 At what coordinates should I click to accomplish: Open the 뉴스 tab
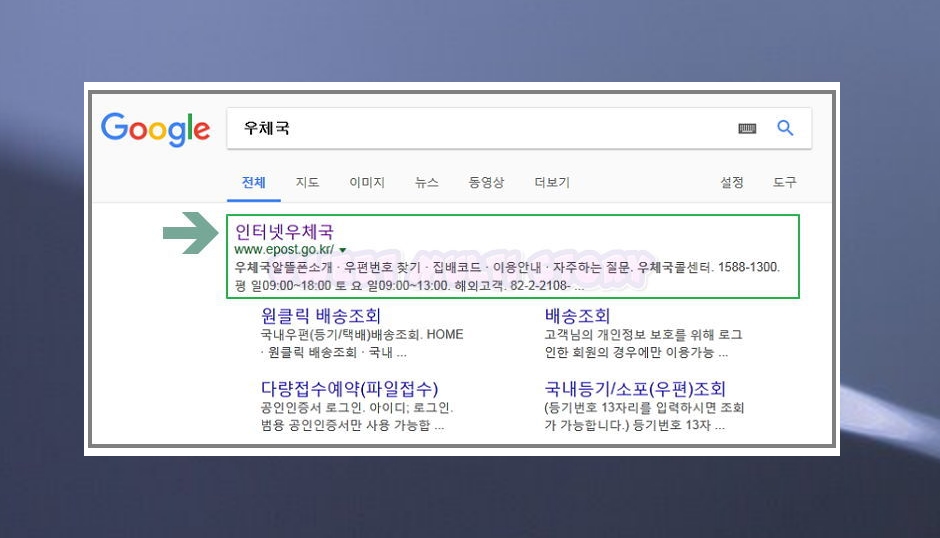(x=427, y=182)
